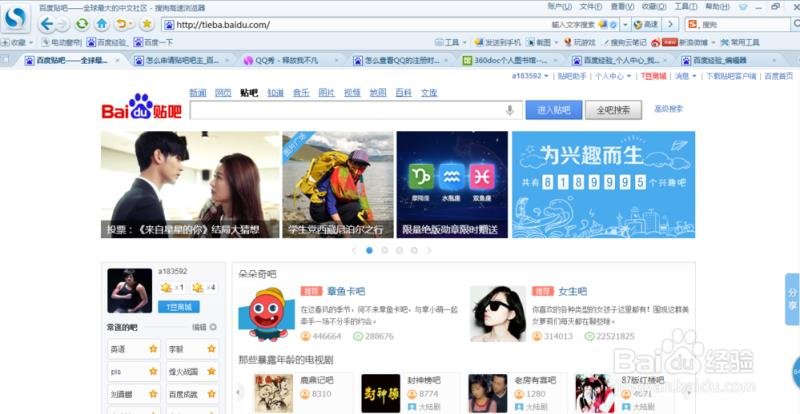Click the URL address bar
800x414 pixels.
pos(357,25)
